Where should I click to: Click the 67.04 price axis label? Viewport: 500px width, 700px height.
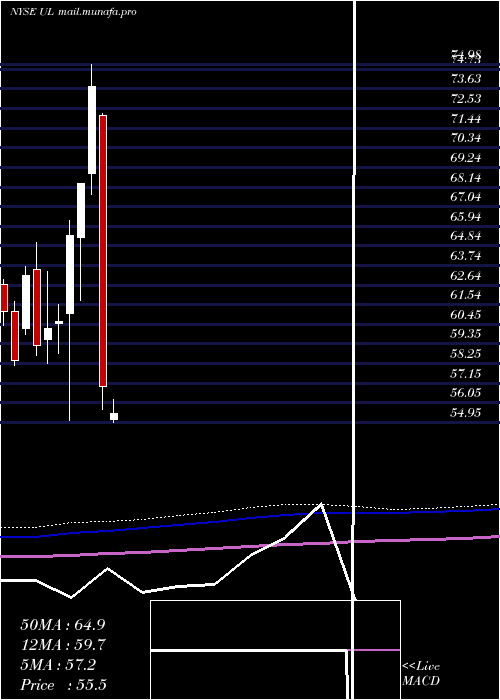click(466, 197)
